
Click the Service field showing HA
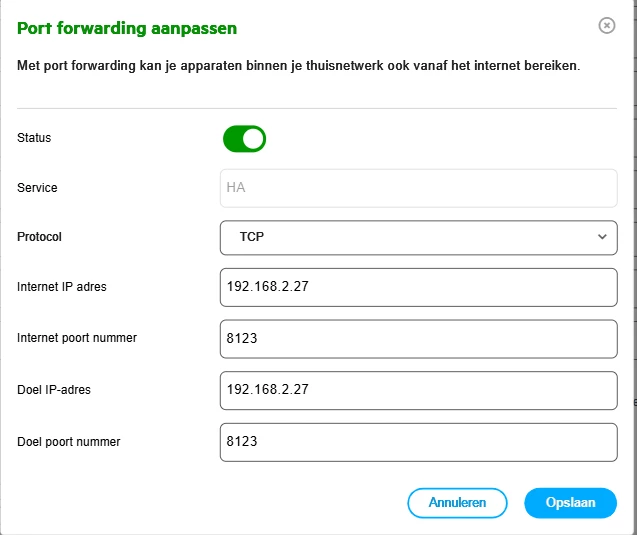click(418, 188)
